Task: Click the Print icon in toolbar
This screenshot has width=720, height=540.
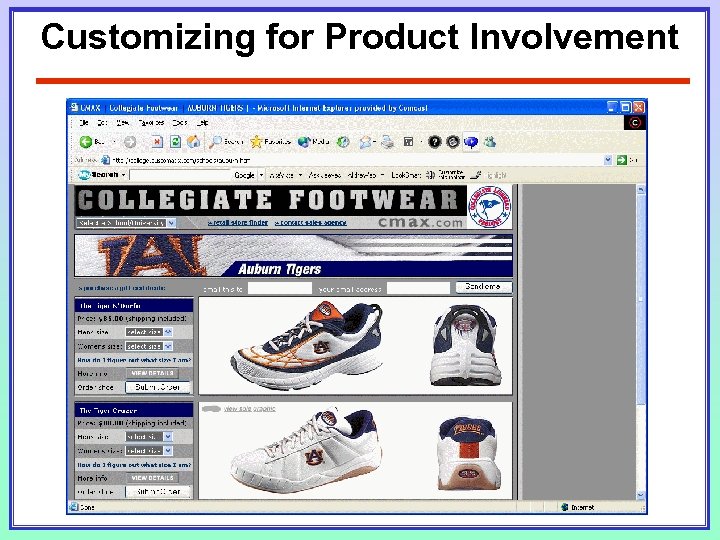Action: (388, 142)
